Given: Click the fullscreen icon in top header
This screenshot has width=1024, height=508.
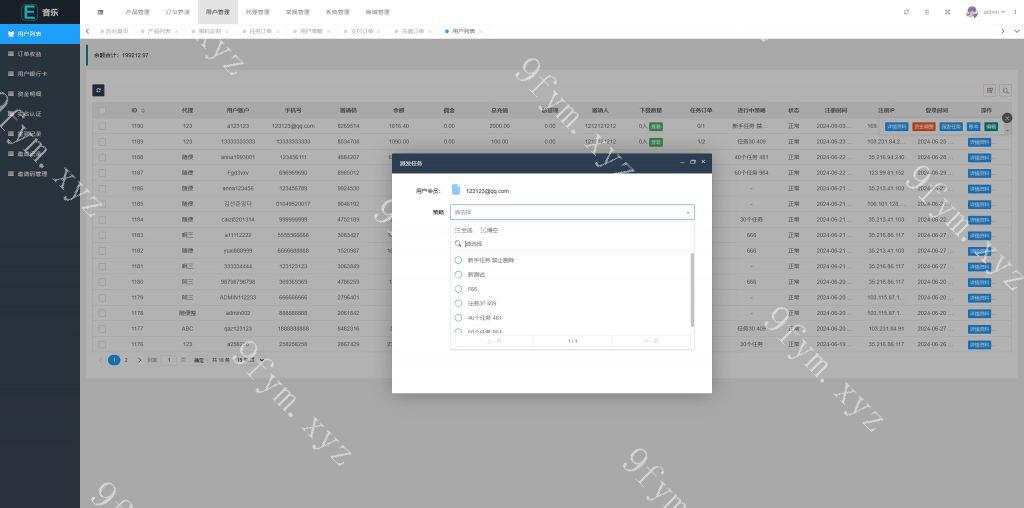Looking at the screenshot, I should pos(948,12).
